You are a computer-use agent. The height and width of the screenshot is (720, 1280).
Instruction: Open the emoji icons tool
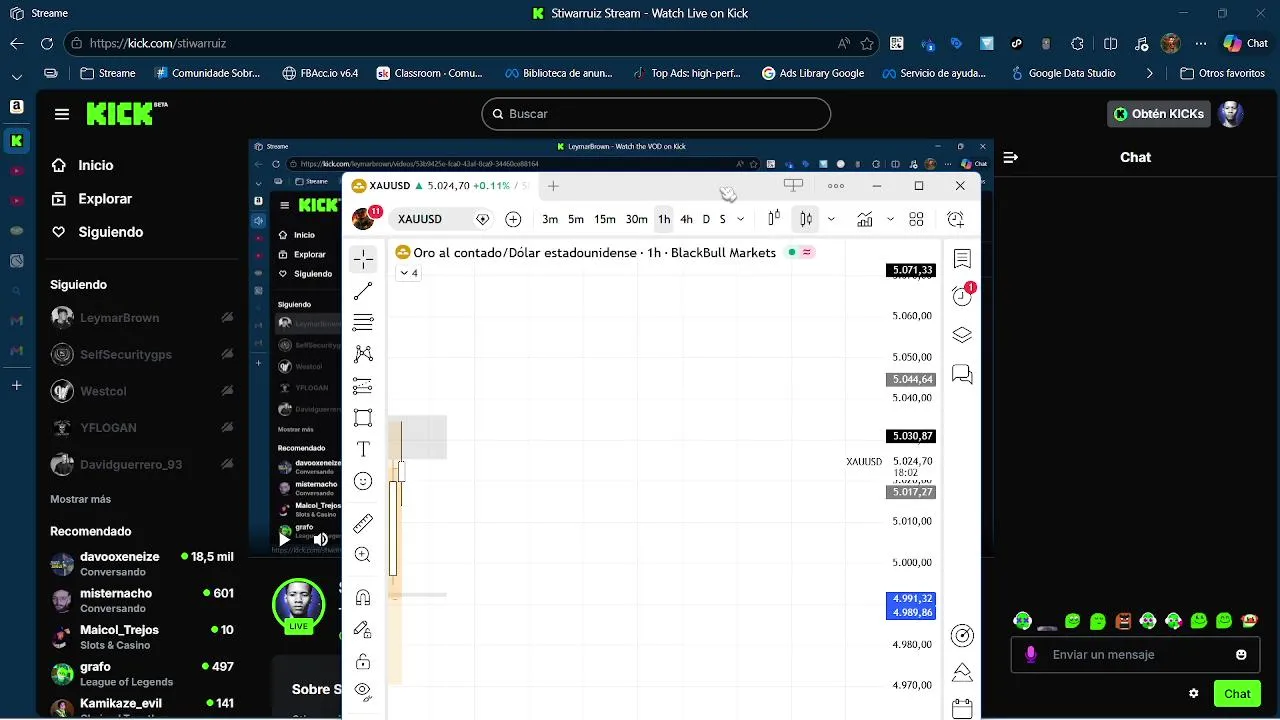click(x=363, y=482)
